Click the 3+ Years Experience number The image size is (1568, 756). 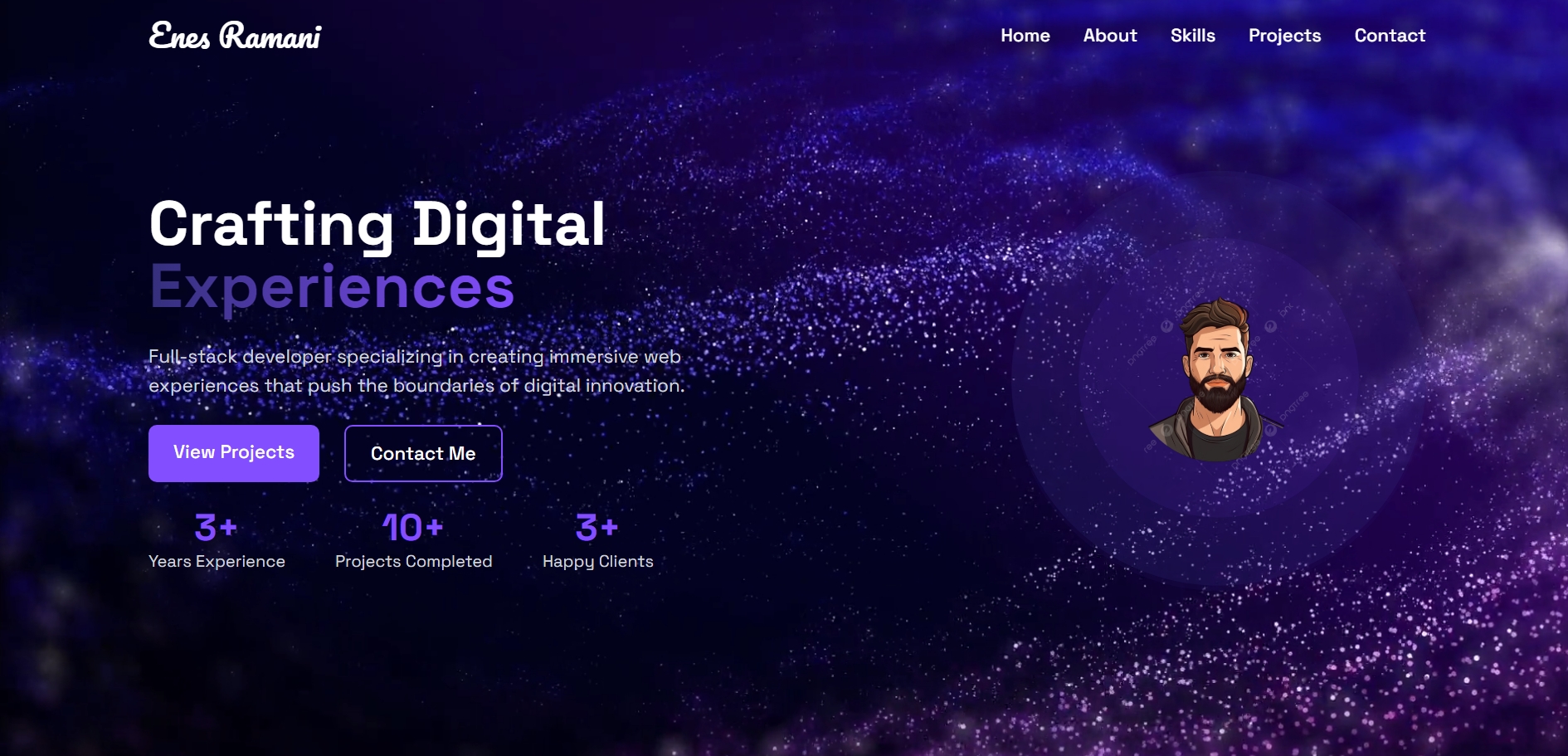coord(216,528)
